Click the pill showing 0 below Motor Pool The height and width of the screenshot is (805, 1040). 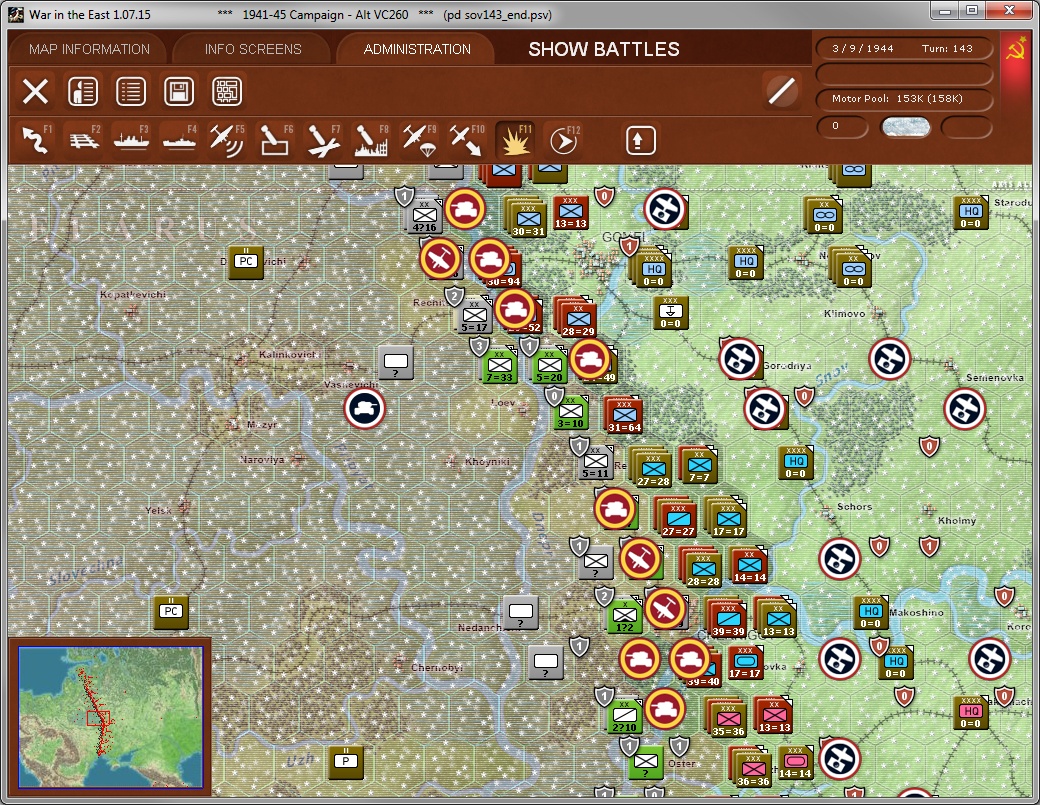pos(842,126)
